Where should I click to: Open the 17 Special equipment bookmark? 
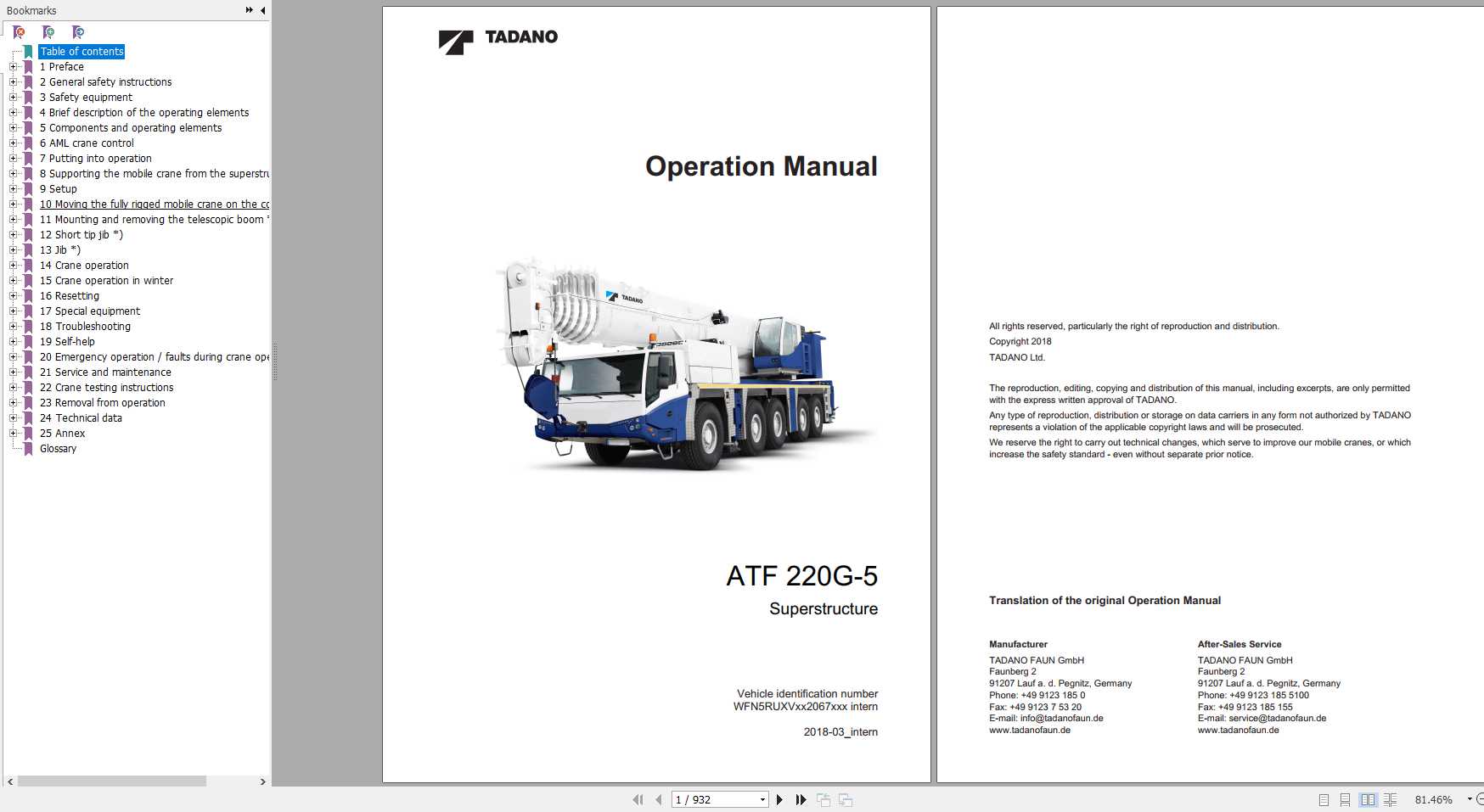(x=90, y=311)
